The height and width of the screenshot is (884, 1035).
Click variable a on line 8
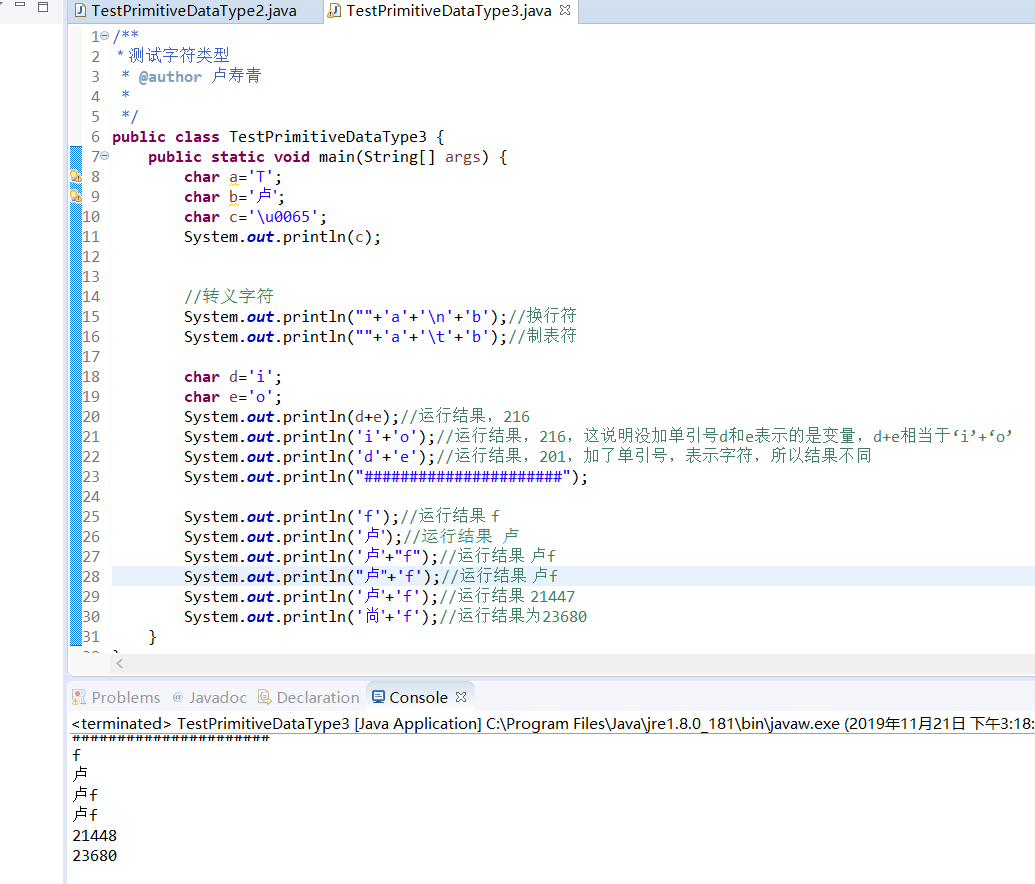(234, 177)
